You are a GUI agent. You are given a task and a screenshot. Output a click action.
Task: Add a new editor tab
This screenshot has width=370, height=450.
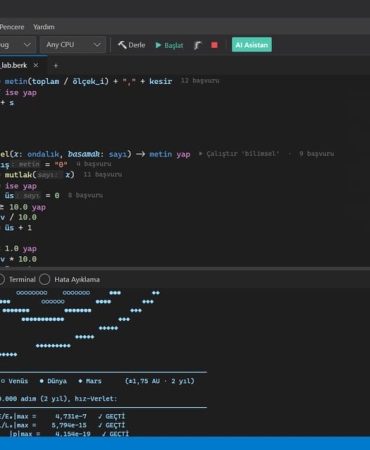click(x=56, y=66)
